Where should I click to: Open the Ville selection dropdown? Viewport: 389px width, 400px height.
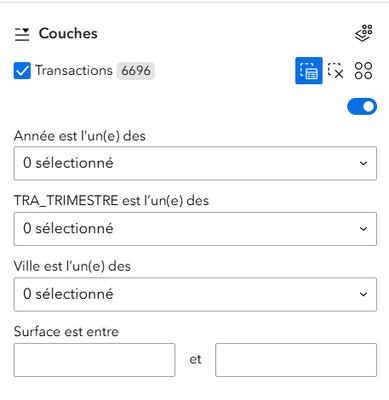click(x=195, y=294)
